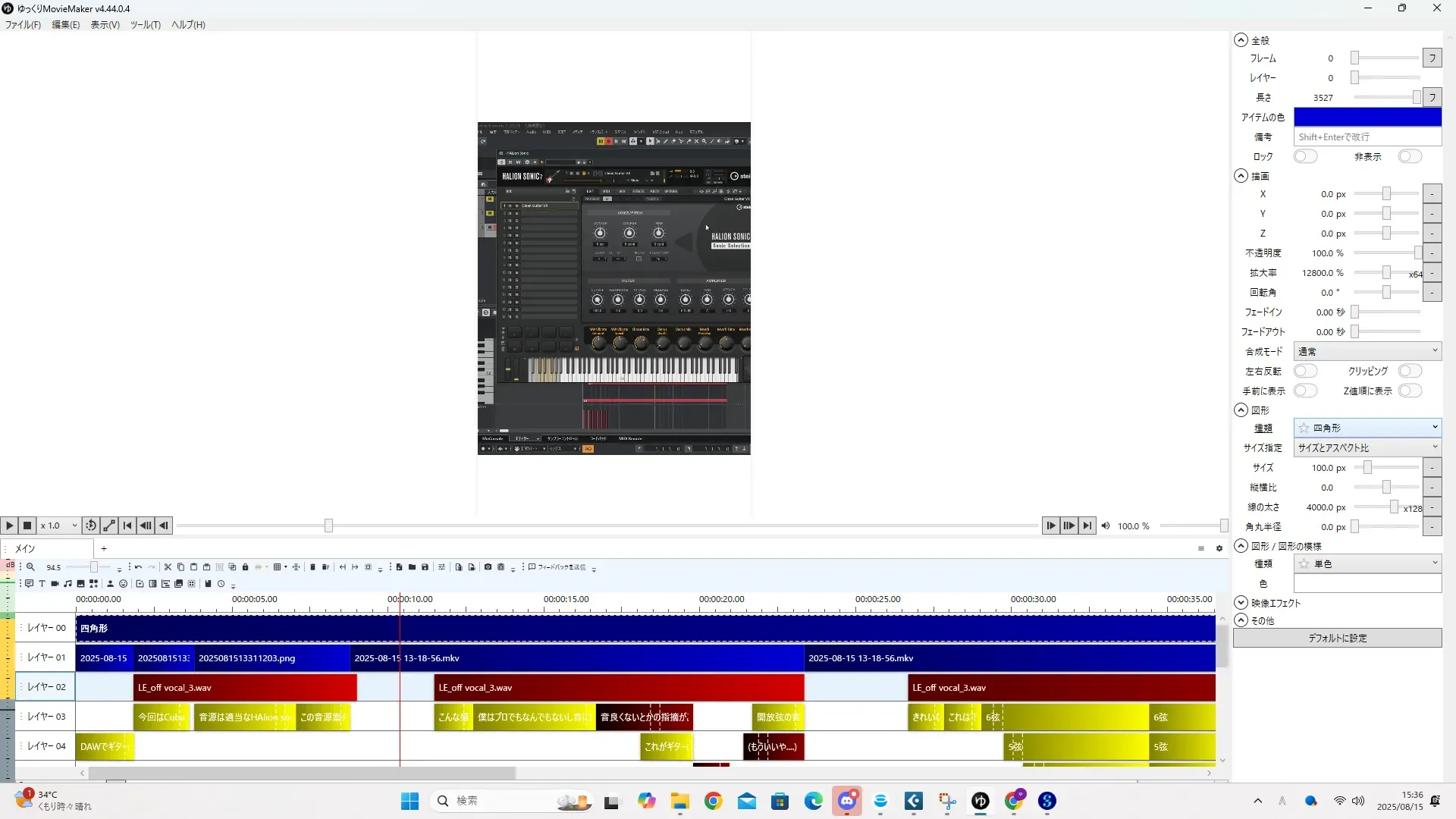Viewport: 1456px width, 819px height.
Task: Open the ファイル(F) menu
Action: point(23,25)
